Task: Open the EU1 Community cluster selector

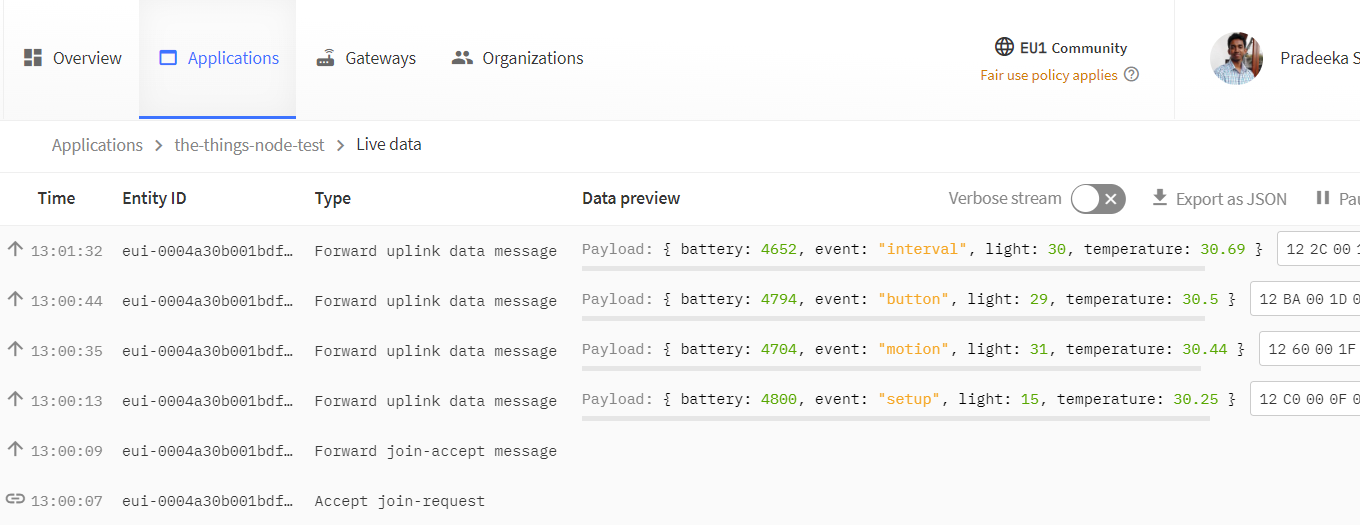Action: click(1061, 48)
